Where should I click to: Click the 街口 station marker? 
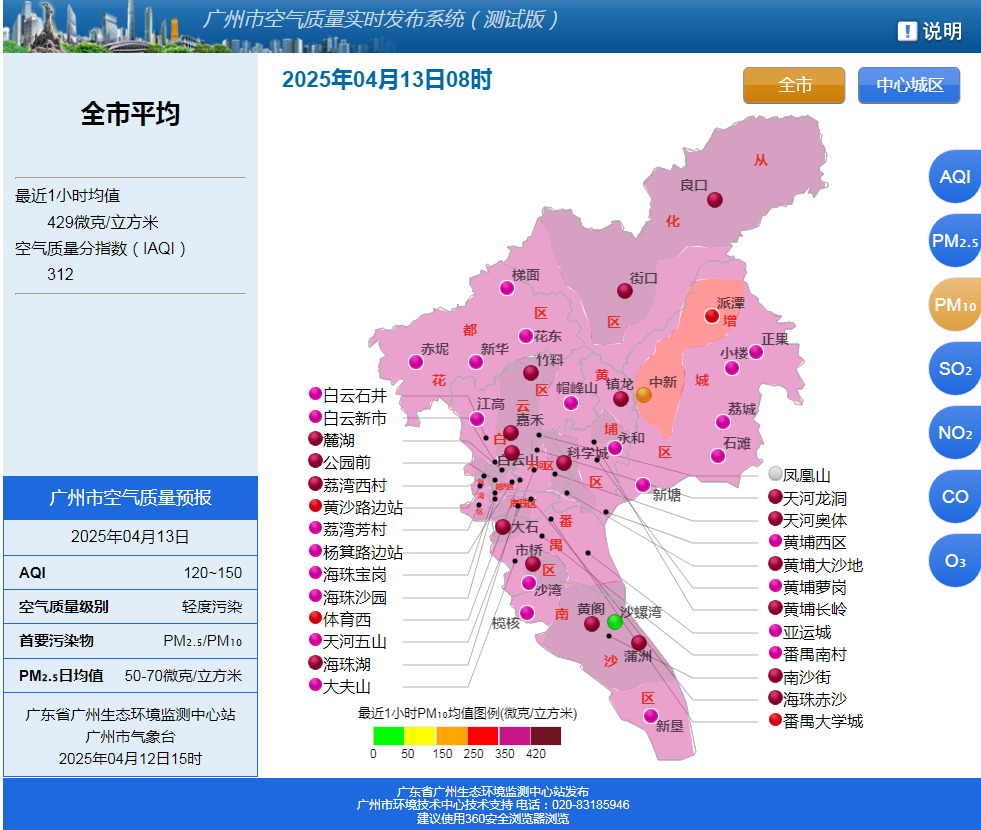625,291
